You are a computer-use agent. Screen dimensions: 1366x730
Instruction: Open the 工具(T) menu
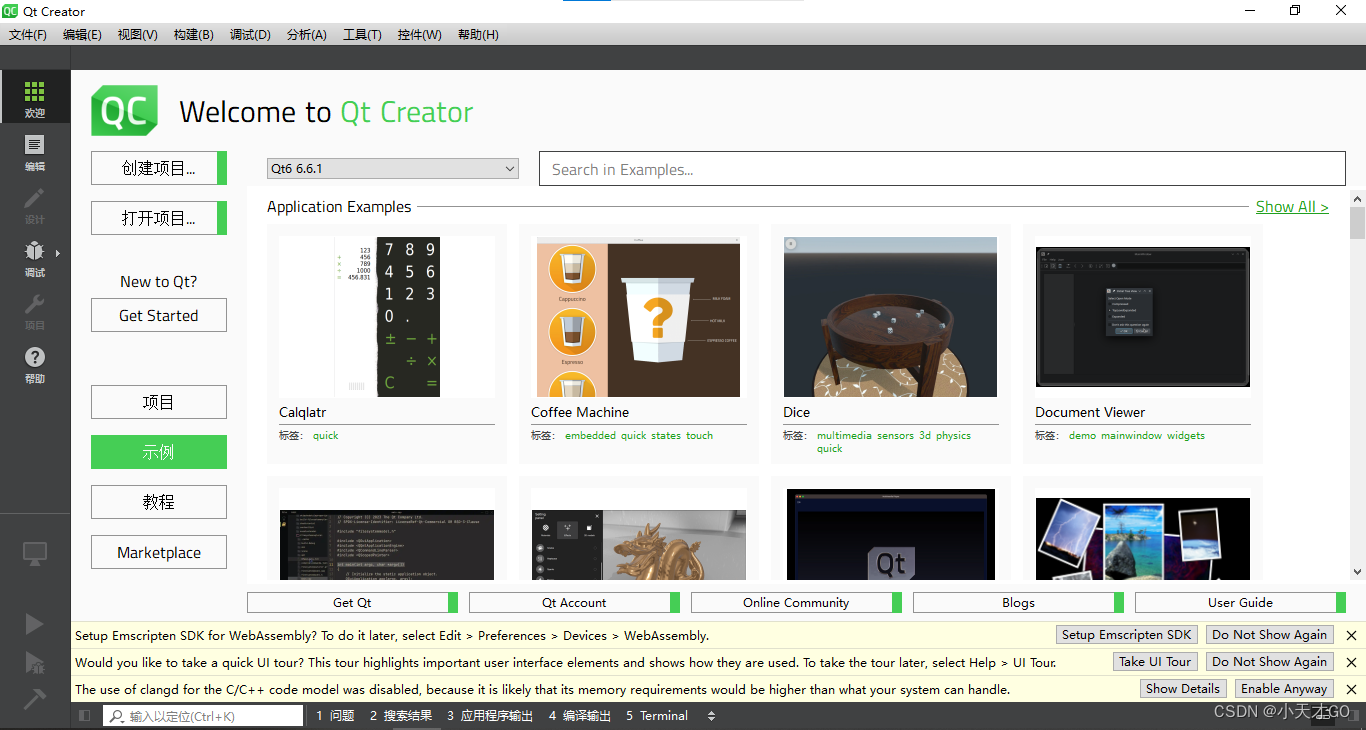click(363, 35)
